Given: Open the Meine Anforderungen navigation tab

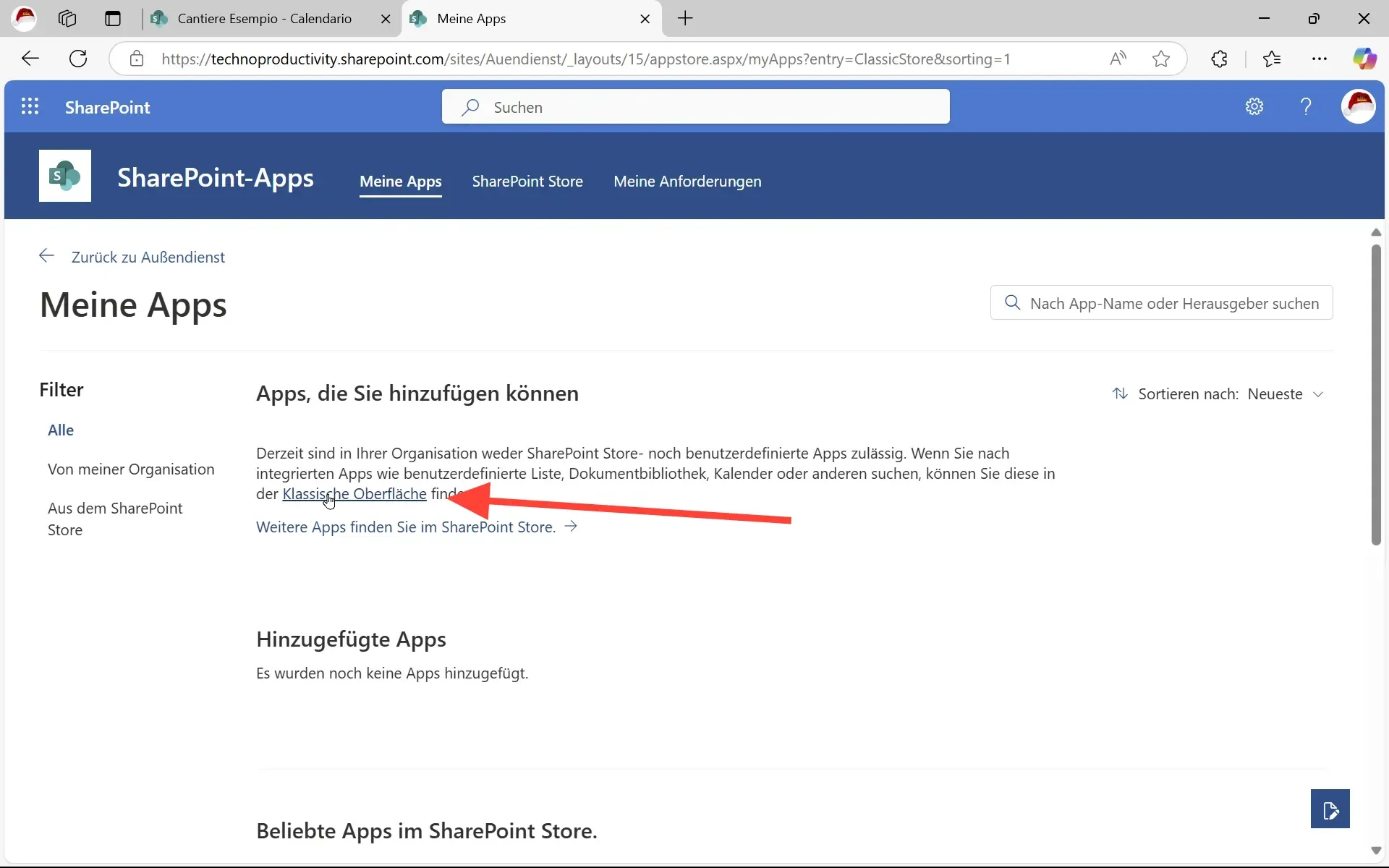Looking at the screenshot, I should tap(687, 182).
